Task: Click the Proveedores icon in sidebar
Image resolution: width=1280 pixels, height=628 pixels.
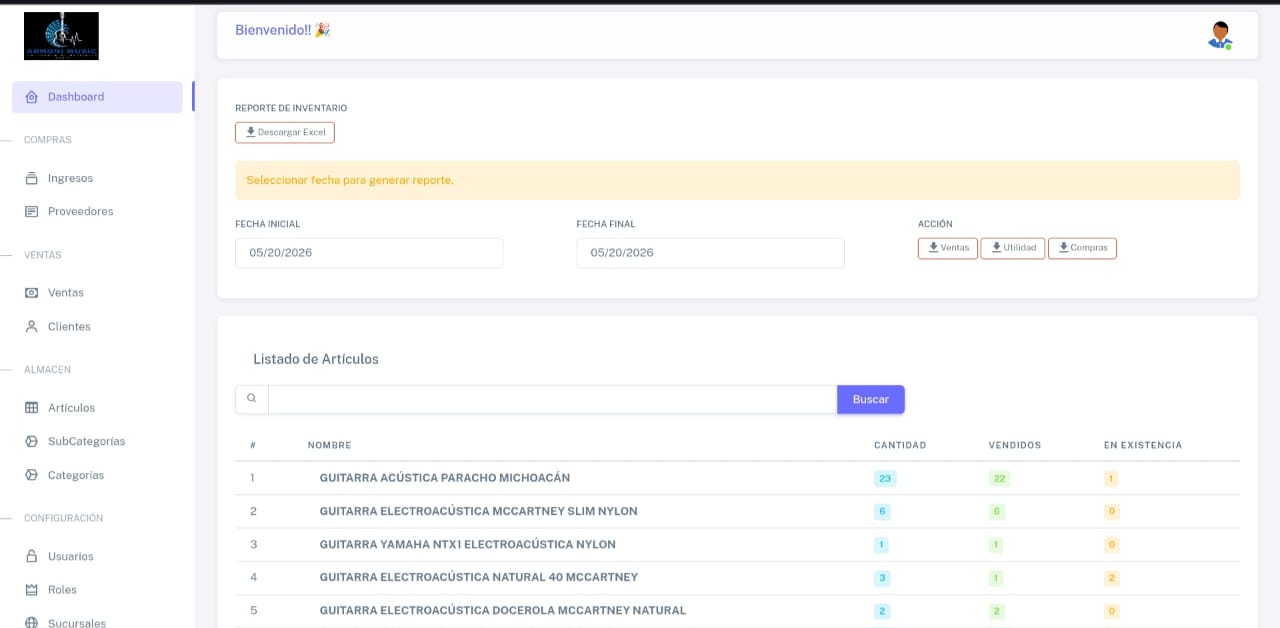Action: (x=31, y=212)
